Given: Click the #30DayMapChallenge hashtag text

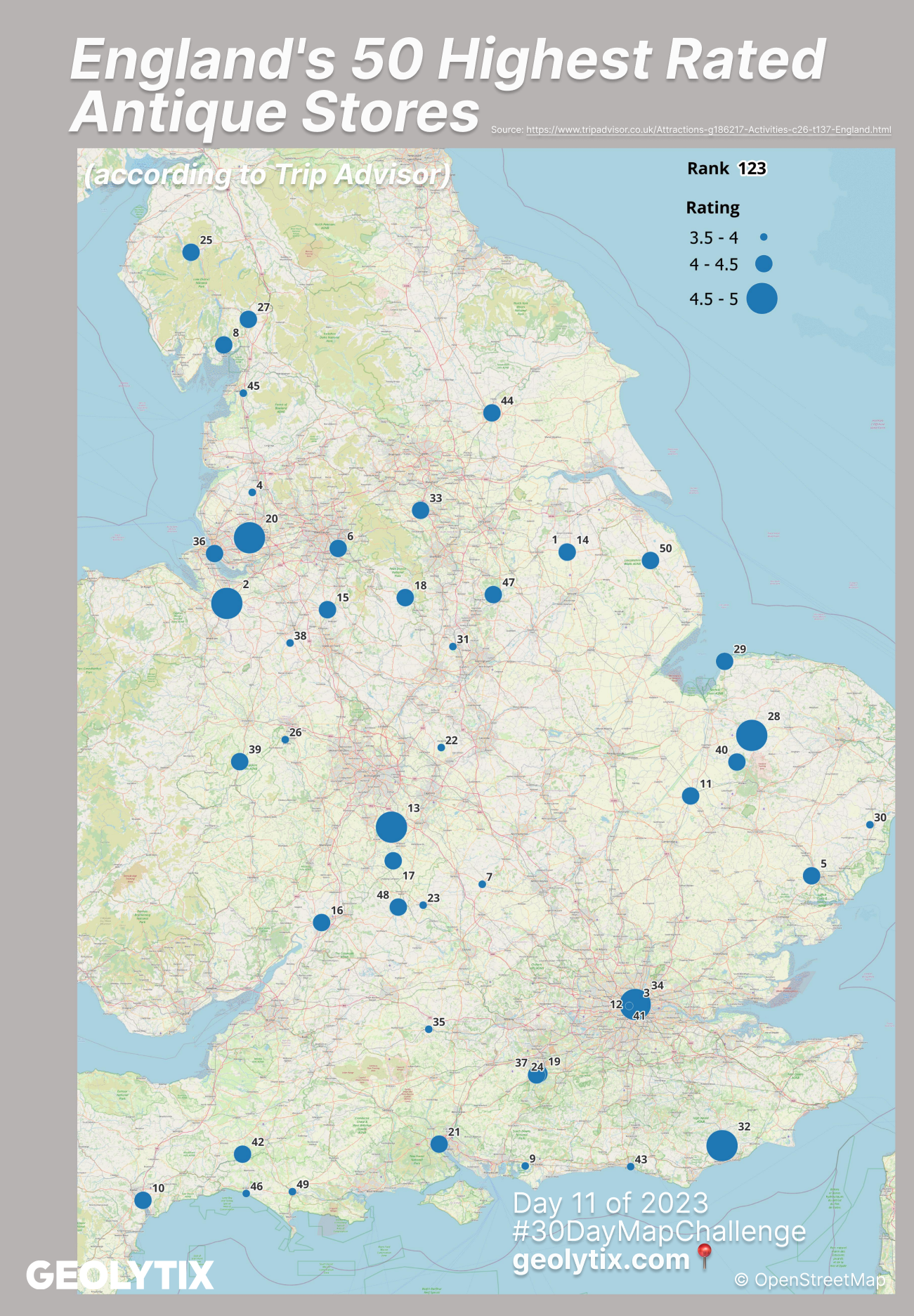Looking at the screenshot, I should (x=659, y=1232).
